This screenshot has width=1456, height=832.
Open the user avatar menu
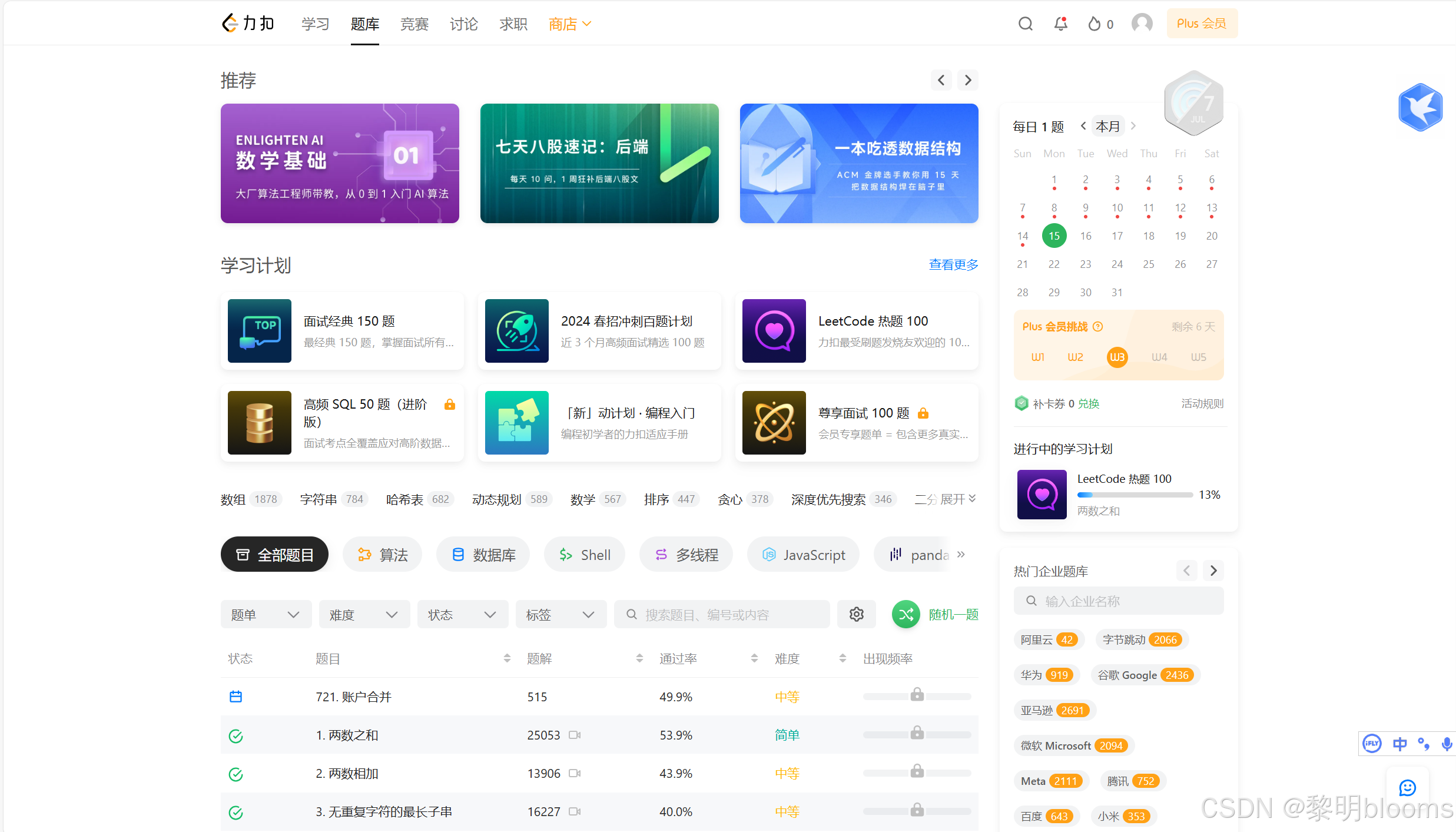(x=1142, y=24)
